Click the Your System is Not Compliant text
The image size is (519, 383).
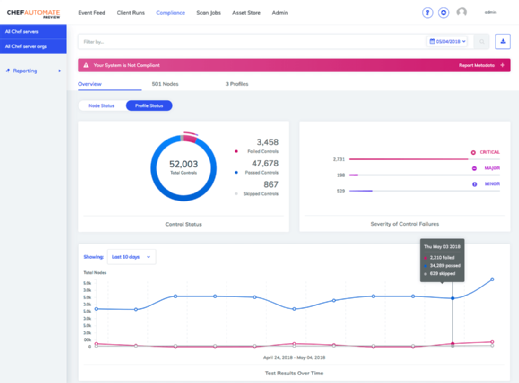127,65
